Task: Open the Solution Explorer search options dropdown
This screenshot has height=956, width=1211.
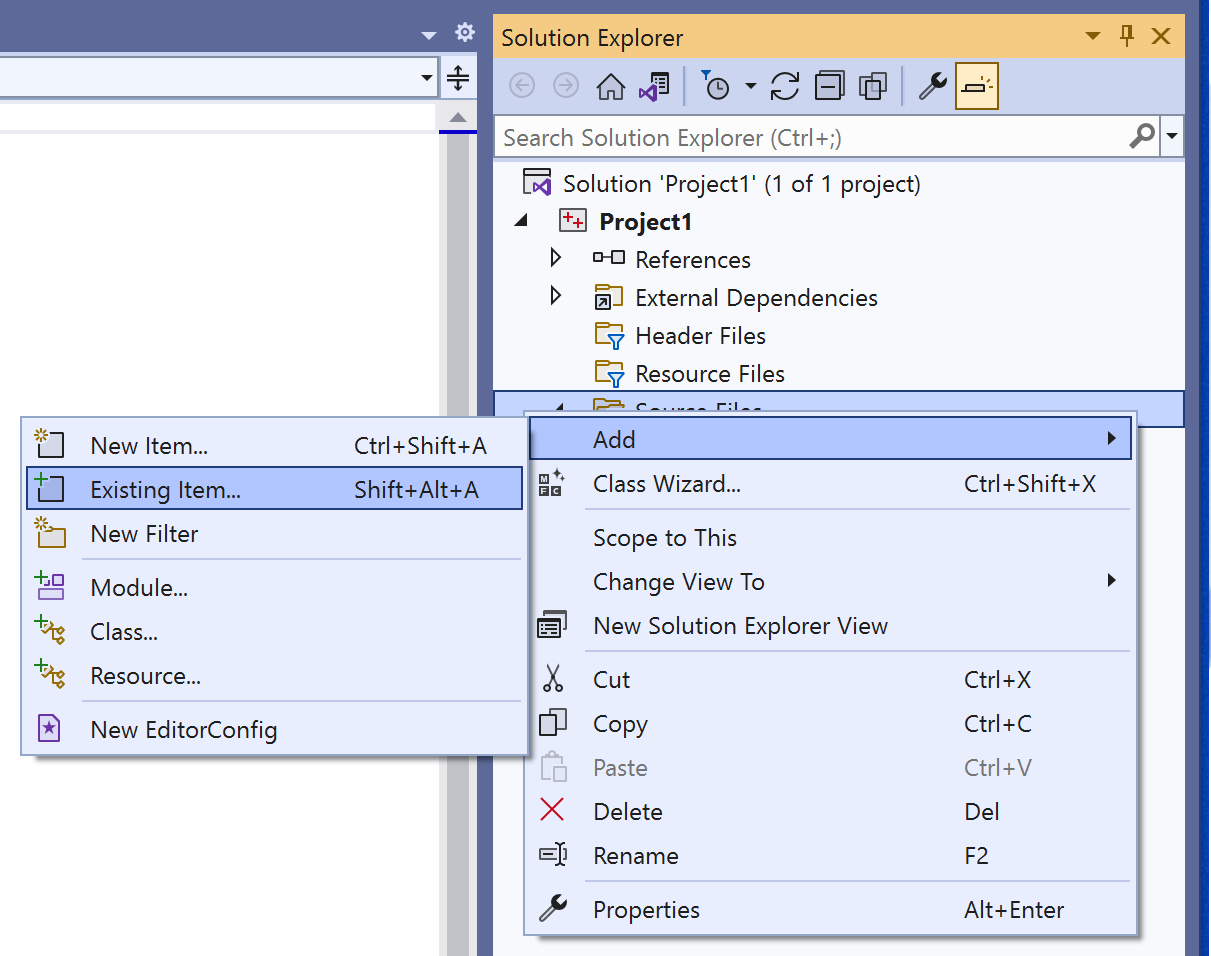Action: (x=1171, y=137)
